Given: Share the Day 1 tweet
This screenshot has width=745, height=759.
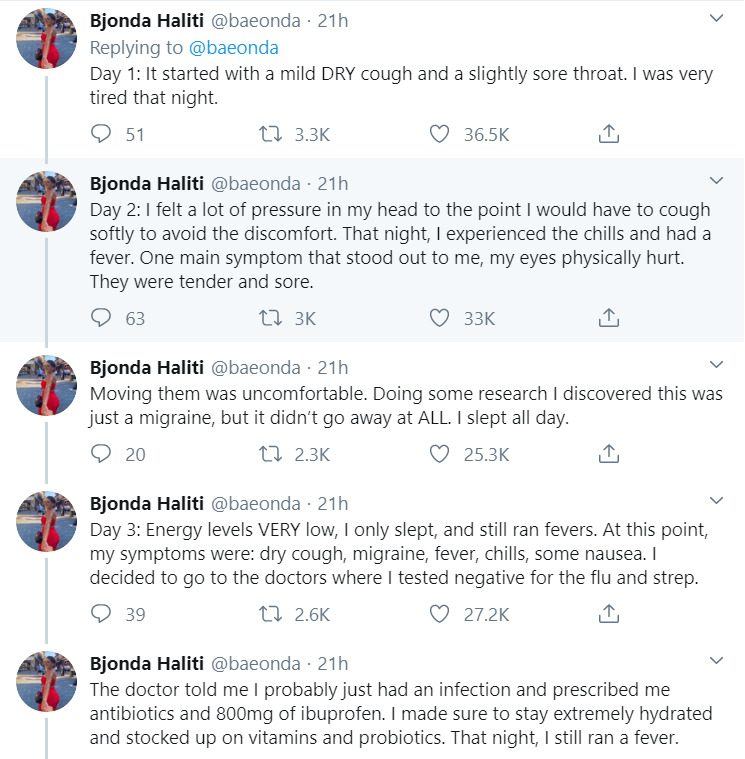Looking at the screenshot, I should (x=608, y=134).
